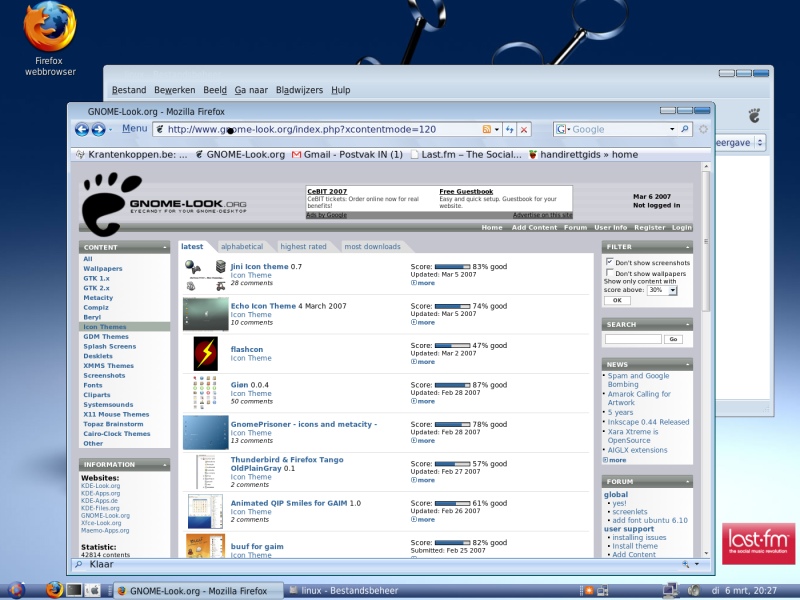This screenshot has height=600, width=800.
Task: Click the OK button in Filter panel
Action: (x=617, y=301)
